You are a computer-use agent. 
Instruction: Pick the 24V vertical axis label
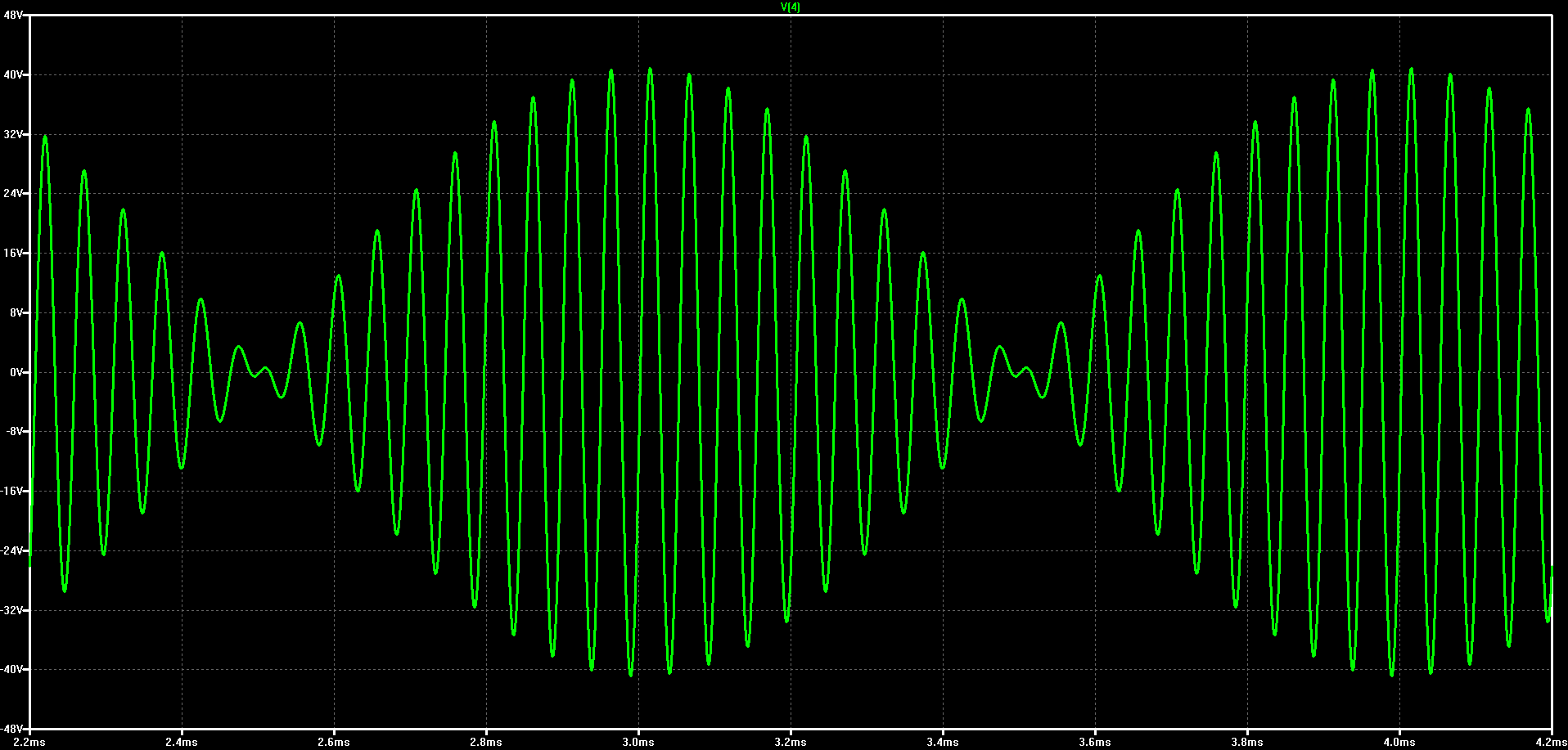(14, 194)
